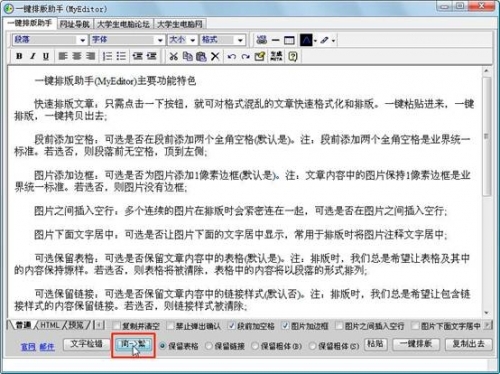Cut selection with scissors icon

click(173, 56)
